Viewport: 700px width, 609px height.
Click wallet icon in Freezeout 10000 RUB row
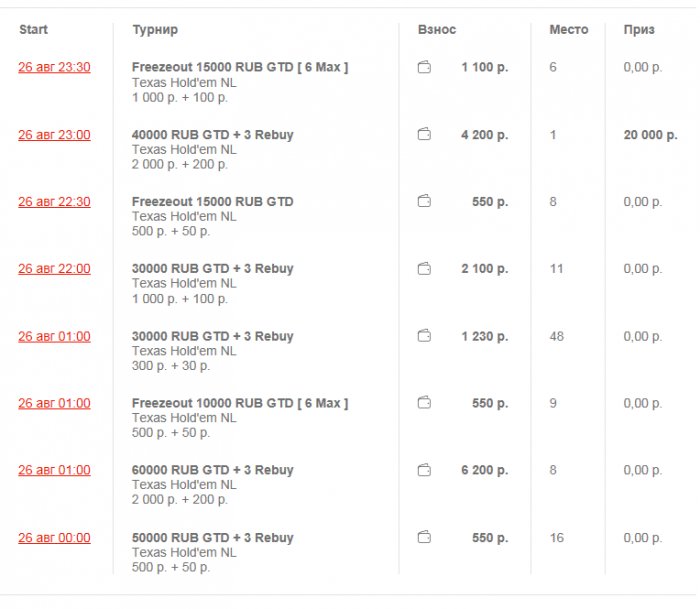click(424, 404)
